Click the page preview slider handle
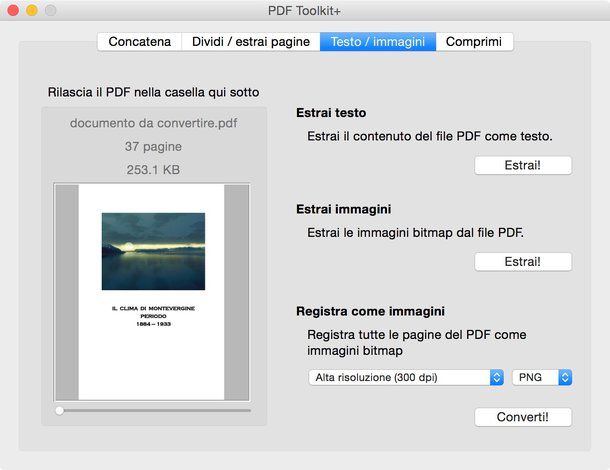The height and width of the screenshot is (470, 610). click(x=60, y=410)
